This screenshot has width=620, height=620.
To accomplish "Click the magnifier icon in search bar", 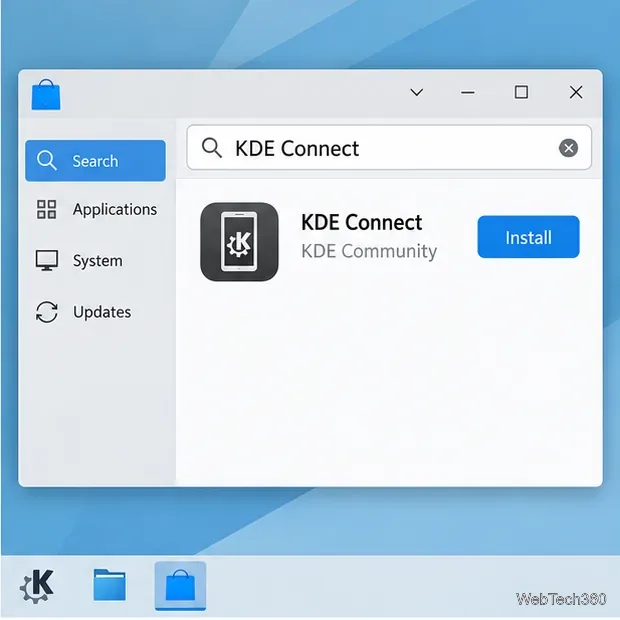I will [x=212, y=148].
